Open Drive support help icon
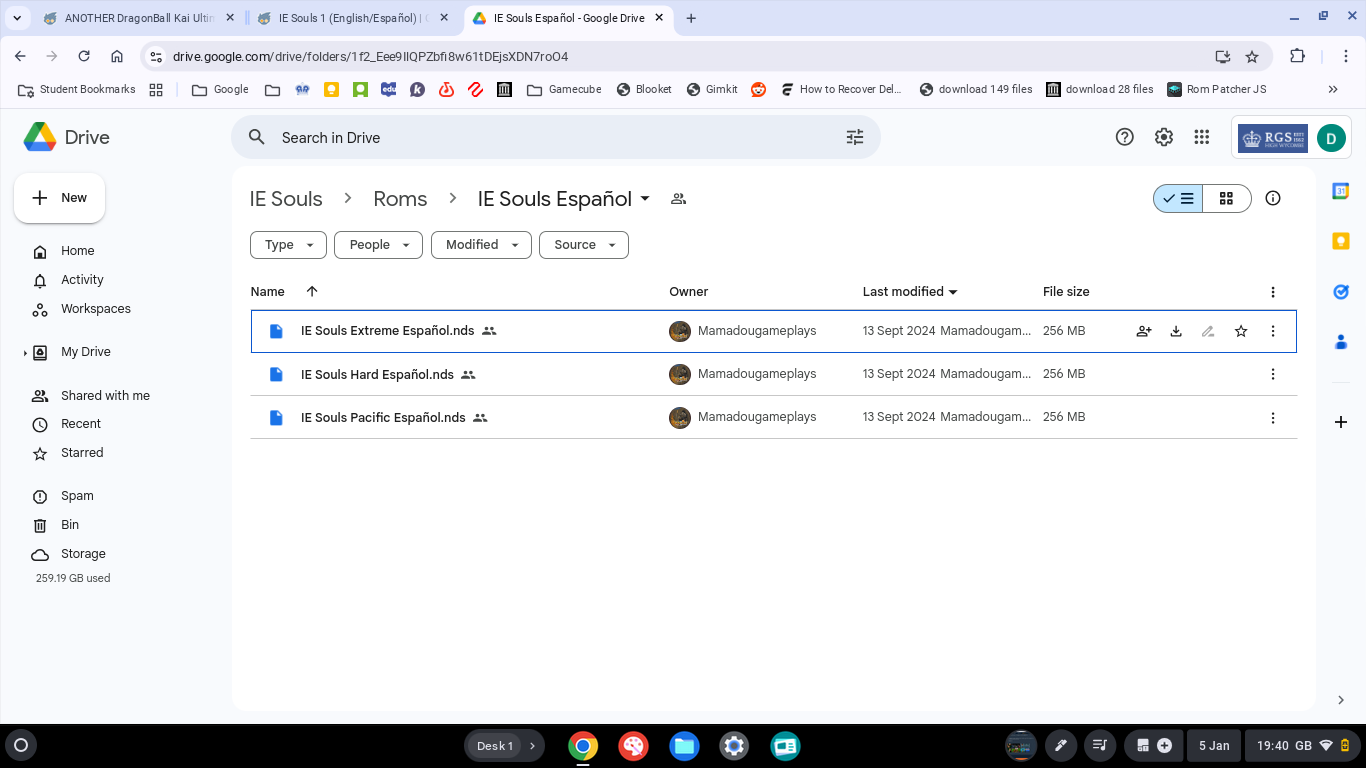 tap(1125, 137)
